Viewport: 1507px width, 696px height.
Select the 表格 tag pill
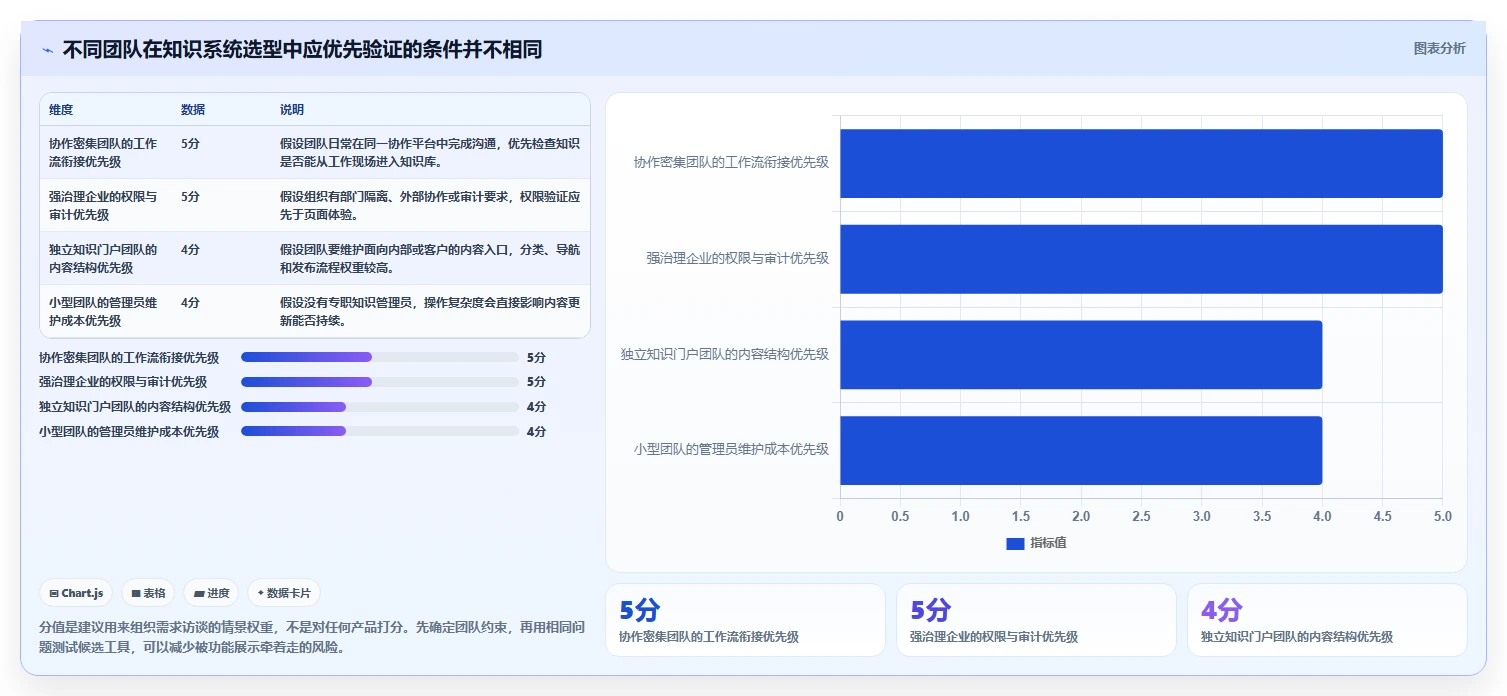148,593
